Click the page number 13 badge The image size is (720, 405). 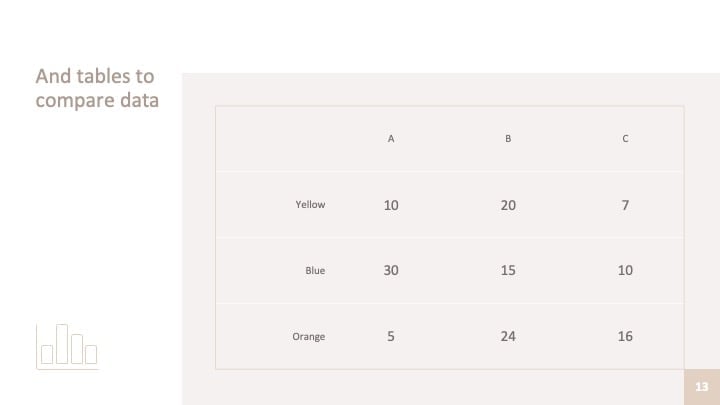702,387
